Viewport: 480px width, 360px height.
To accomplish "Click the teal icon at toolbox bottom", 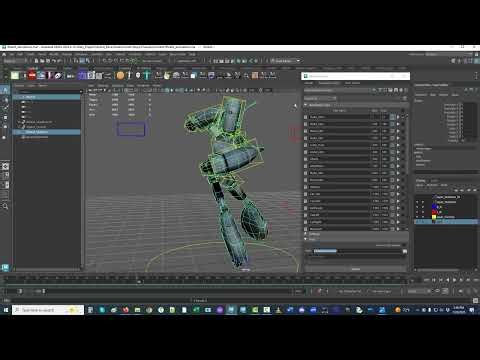I will 5,267.
